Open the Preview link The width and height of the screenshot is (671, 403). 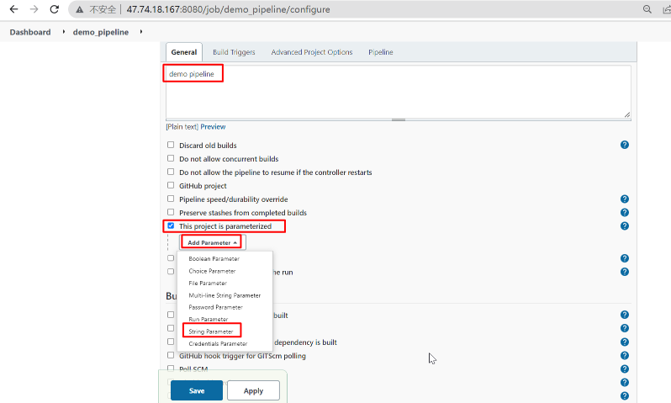(213, 127)
